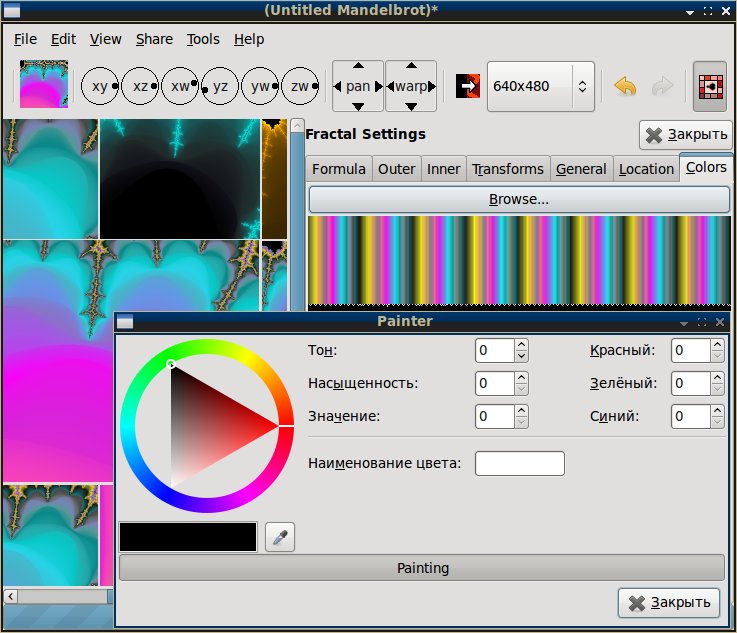Click the Значение value field
Image resolution: width=737 pixels, height=633 pixels.
click(x=494, y=416)
